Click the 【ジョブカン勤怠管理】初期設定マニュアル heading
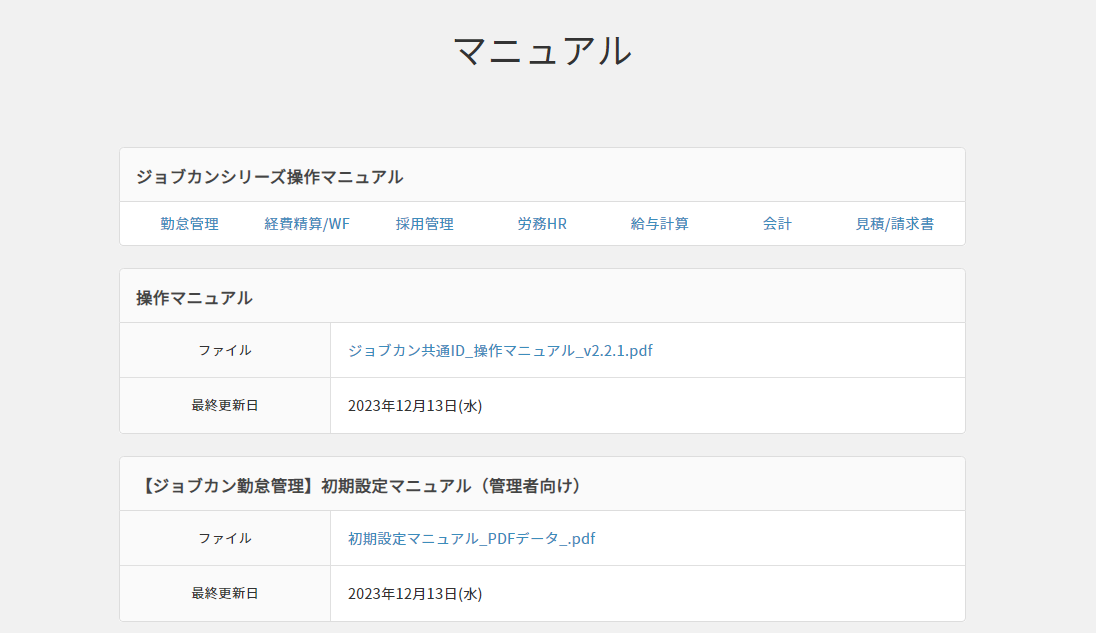The height and width of the screenshot is (633, 1096). tap(360, 486)
